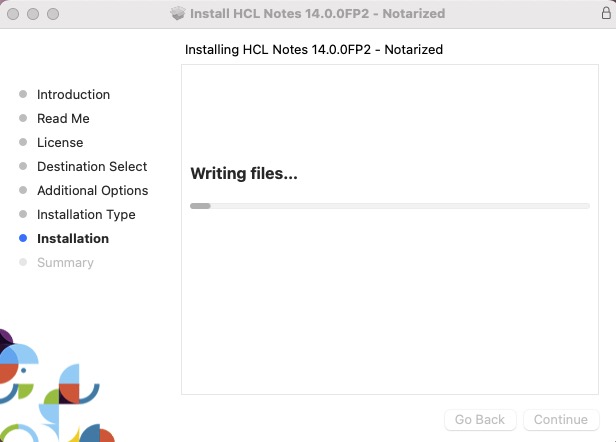Click the installation progress bar
Viewport: 616px width, 442px height.
coord(389,206)
